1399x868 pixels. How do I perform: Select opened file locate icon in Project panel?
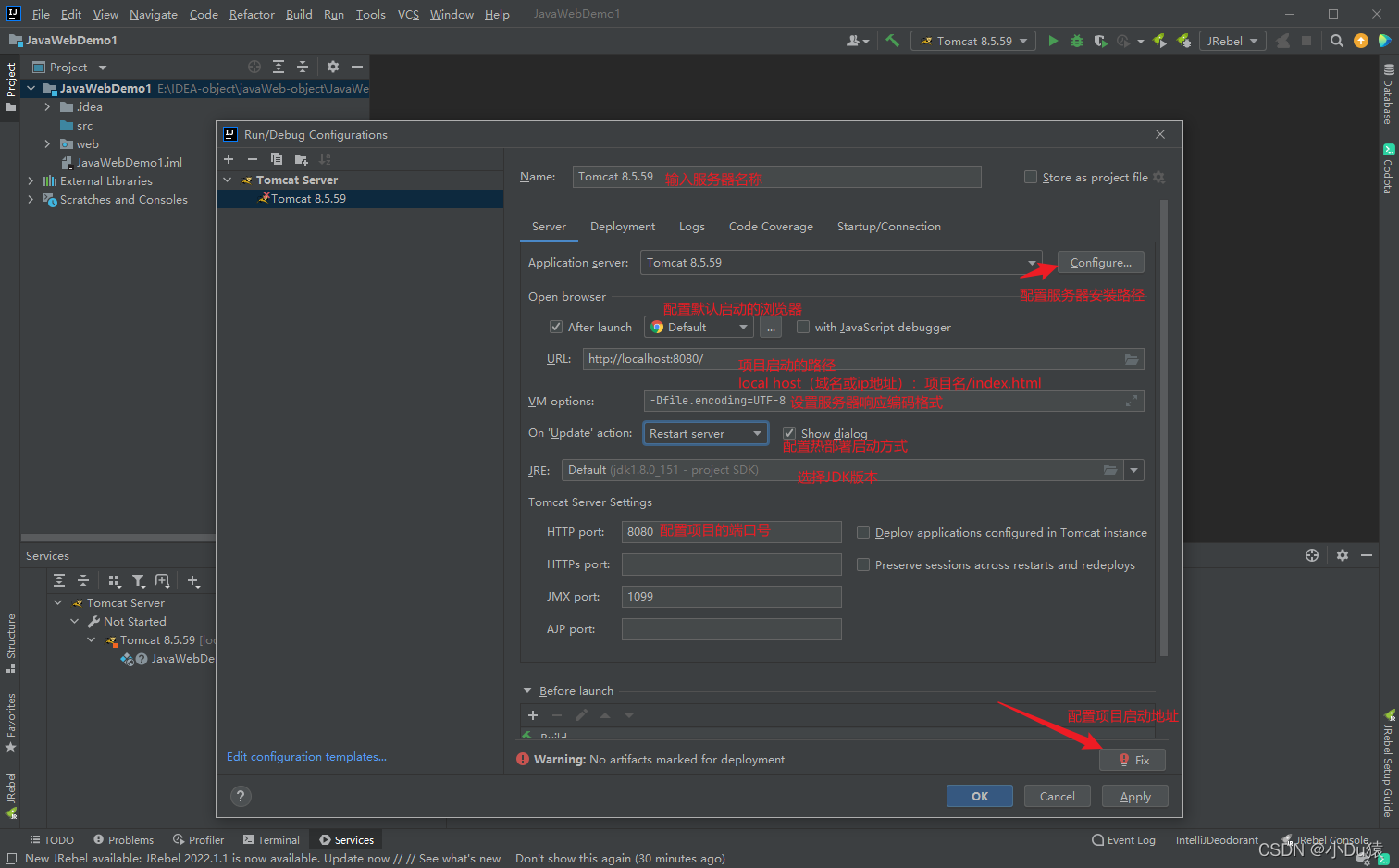tap(254, 67)
